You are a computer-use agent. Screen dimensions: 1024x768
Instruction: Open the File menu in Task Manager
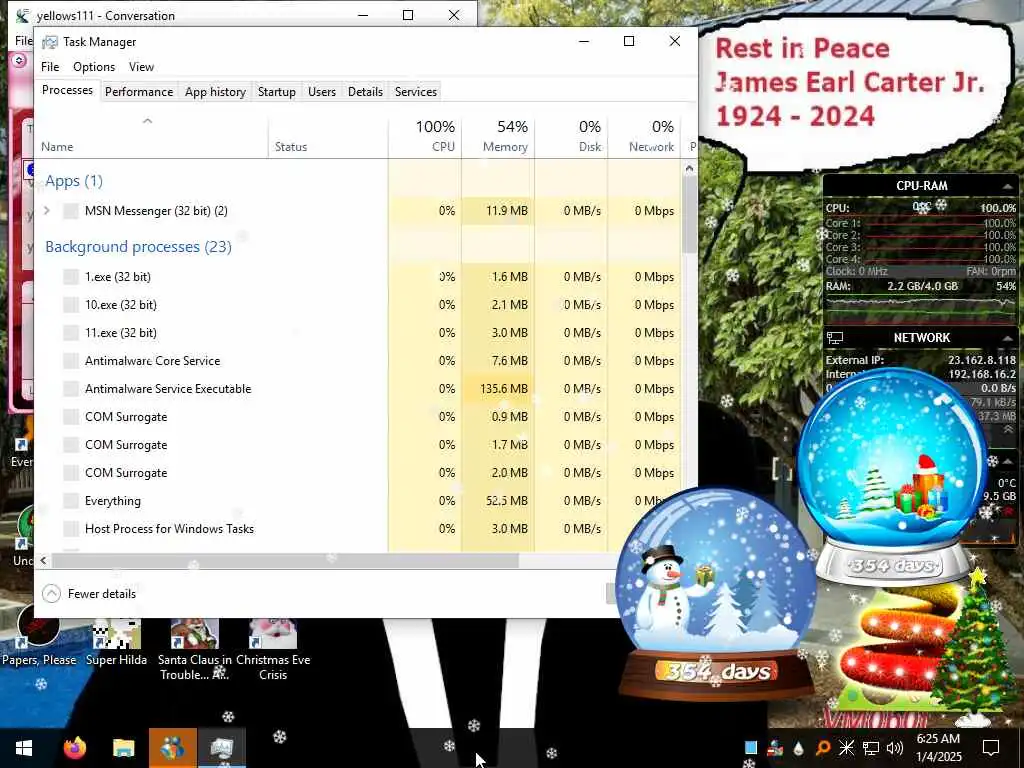pyautogui.click(x=50, y=67)
